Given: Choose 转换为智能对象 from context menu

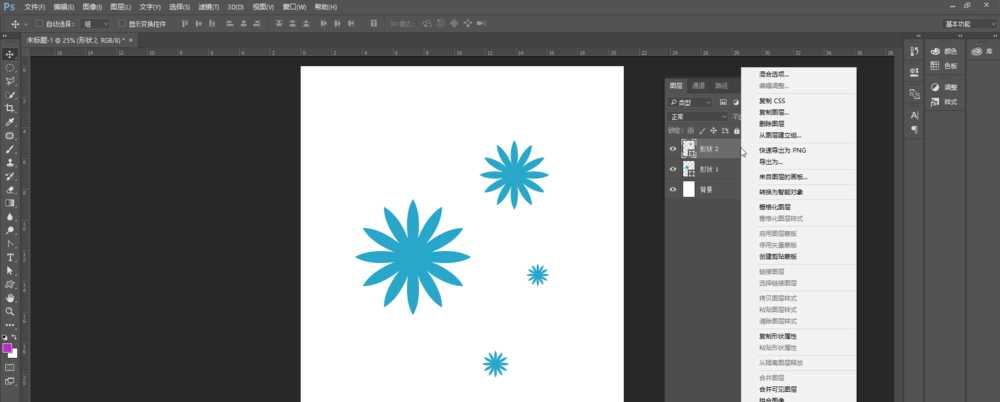Looking at the screenshot, I should (x=783, y=191).
